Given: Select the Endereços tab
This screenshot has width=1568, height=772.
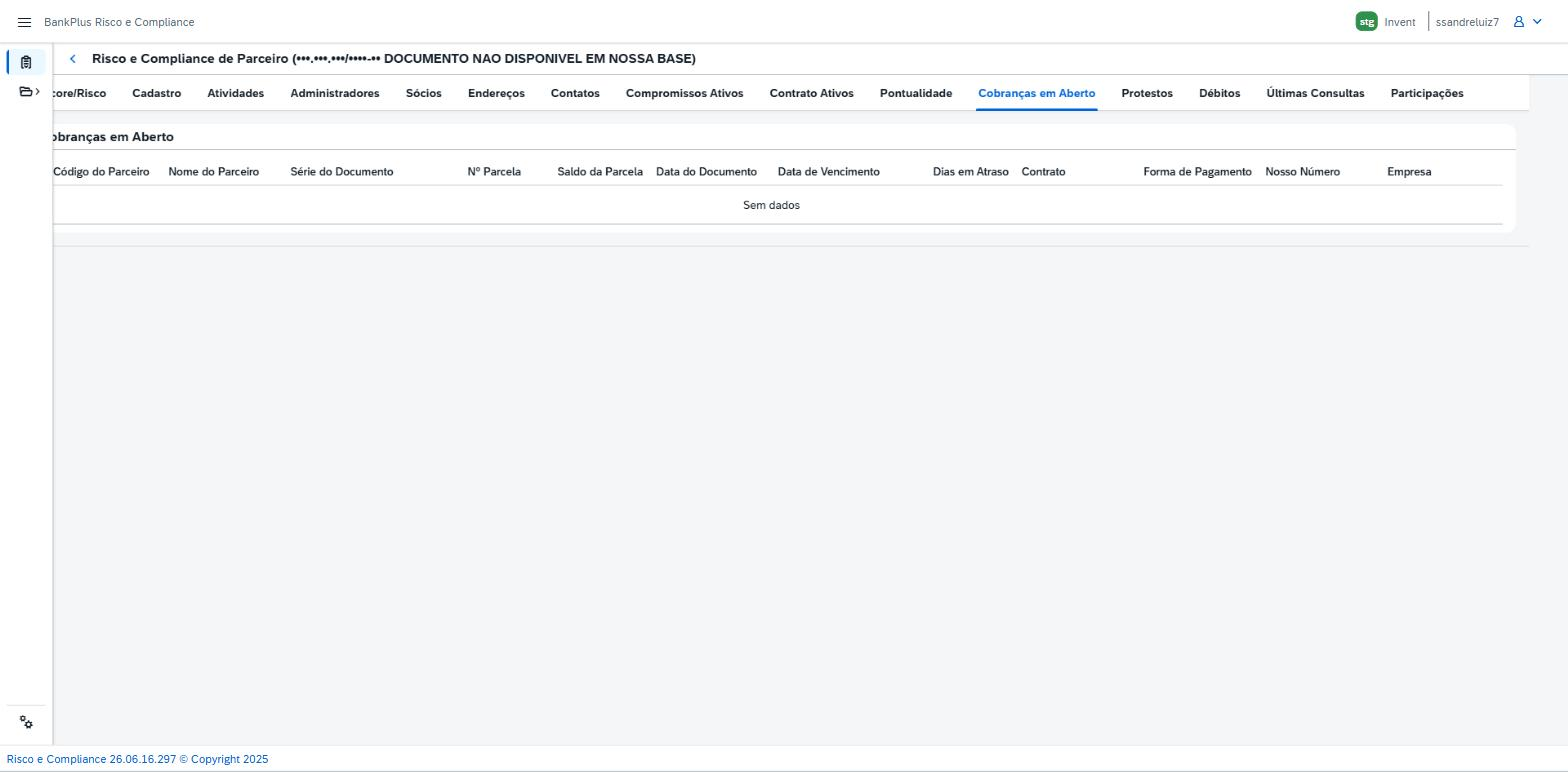Looking at the screenshot, I should click(496, 93).
